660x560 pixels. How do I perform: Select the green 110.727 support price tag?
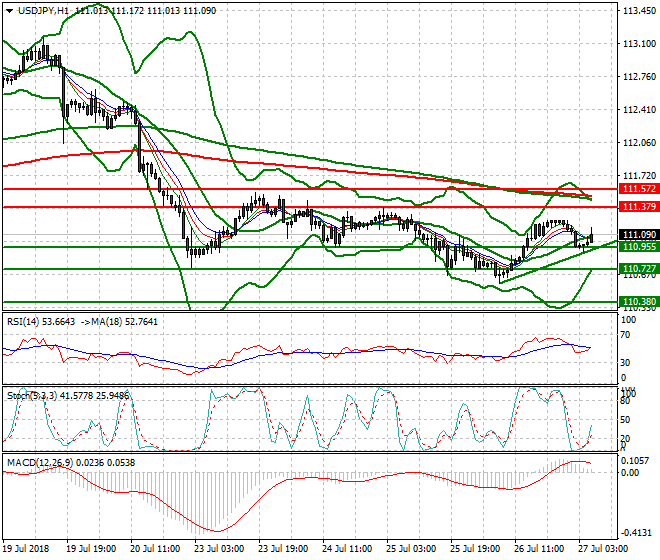pos(638,269)
